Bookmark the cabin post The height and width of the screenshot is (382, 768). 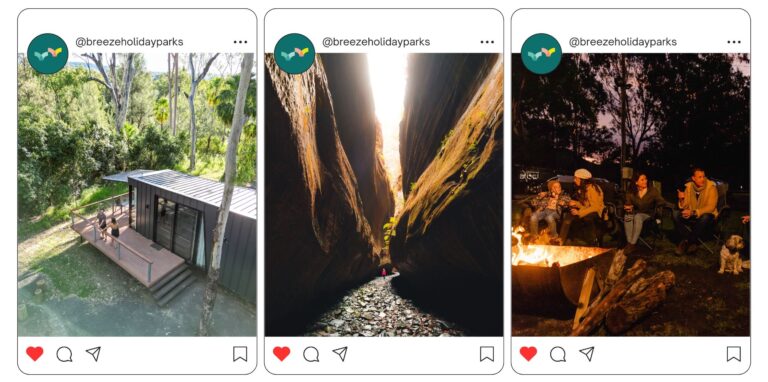[x=240, y=354]
